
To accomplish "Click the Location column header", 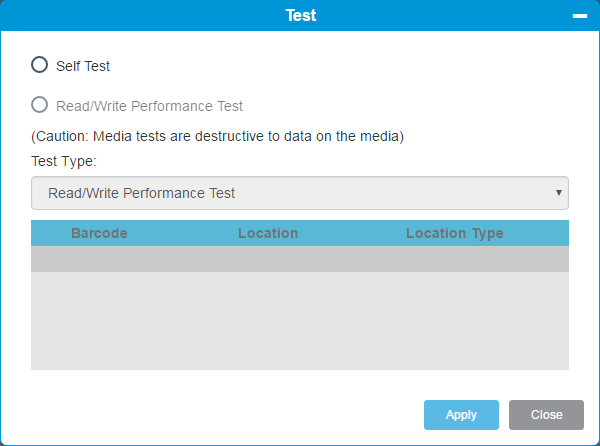I will 268,233.
